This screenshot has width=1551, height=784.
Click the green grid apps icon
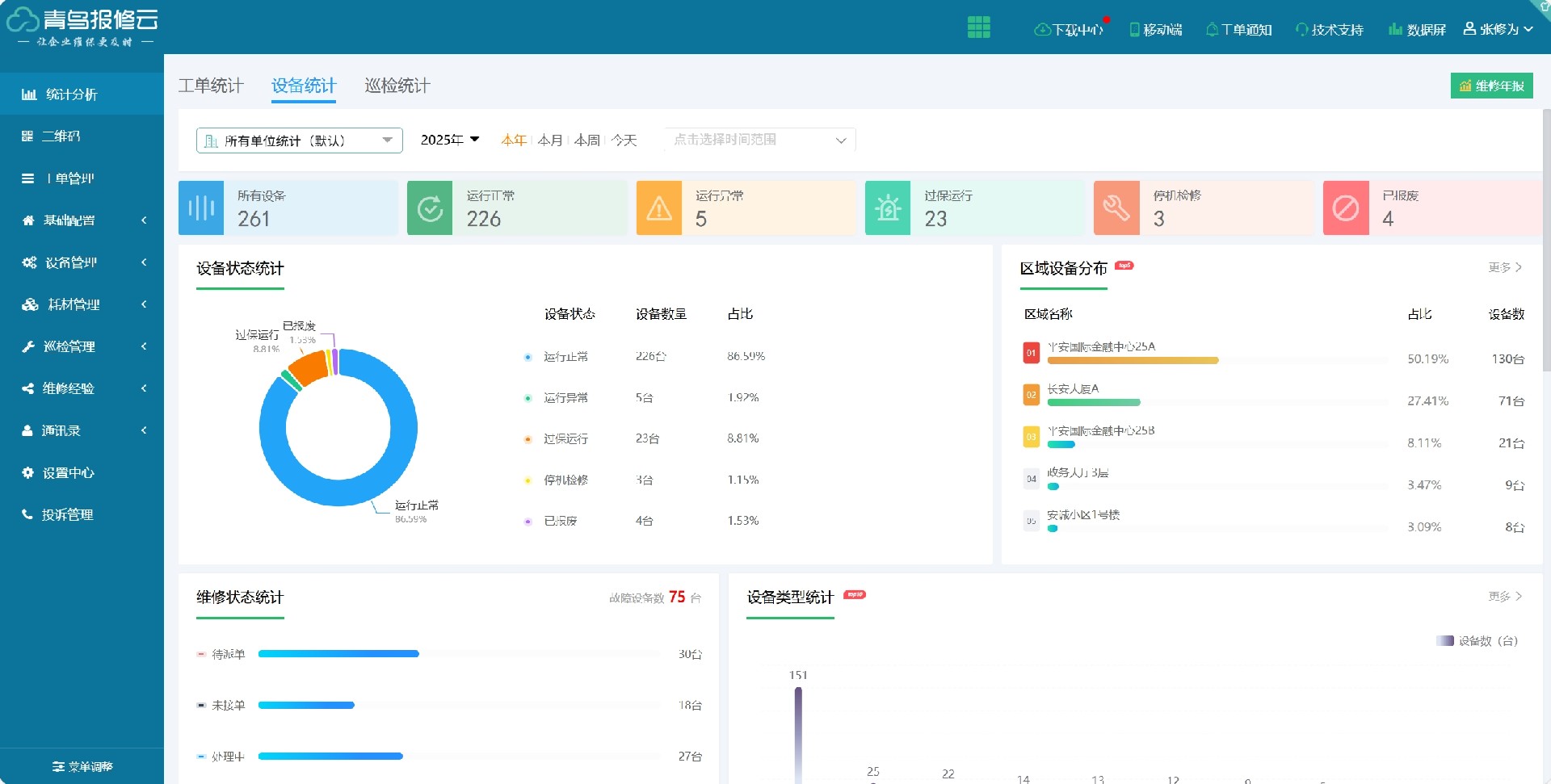[x=978, y=27]
